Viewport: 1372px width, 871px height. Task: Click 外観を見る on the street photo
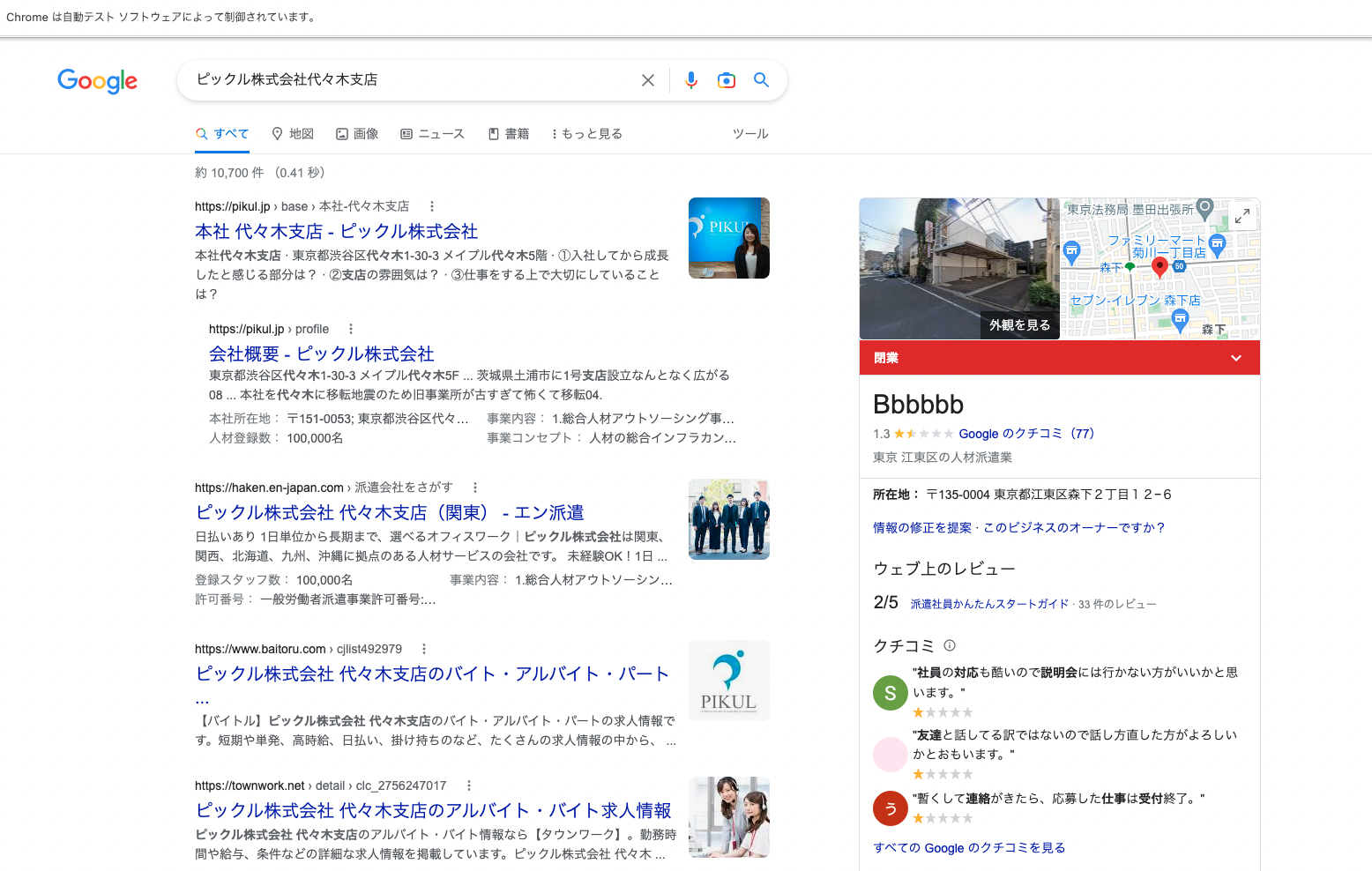point(1019,325)
